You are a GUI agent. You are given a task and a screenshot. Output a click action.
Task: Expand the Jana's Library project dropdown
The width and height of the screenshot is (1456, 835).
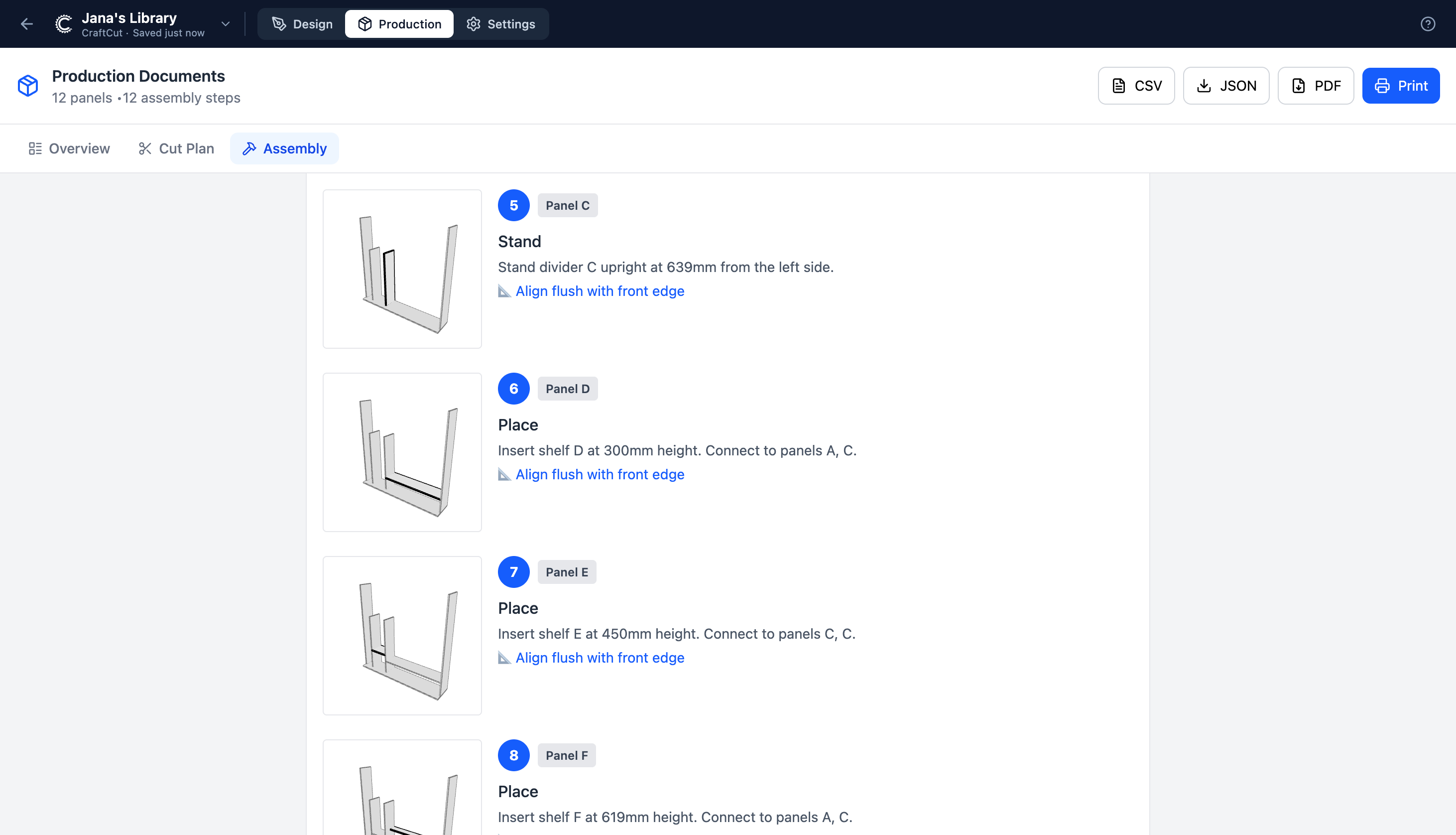coord(225,24)
